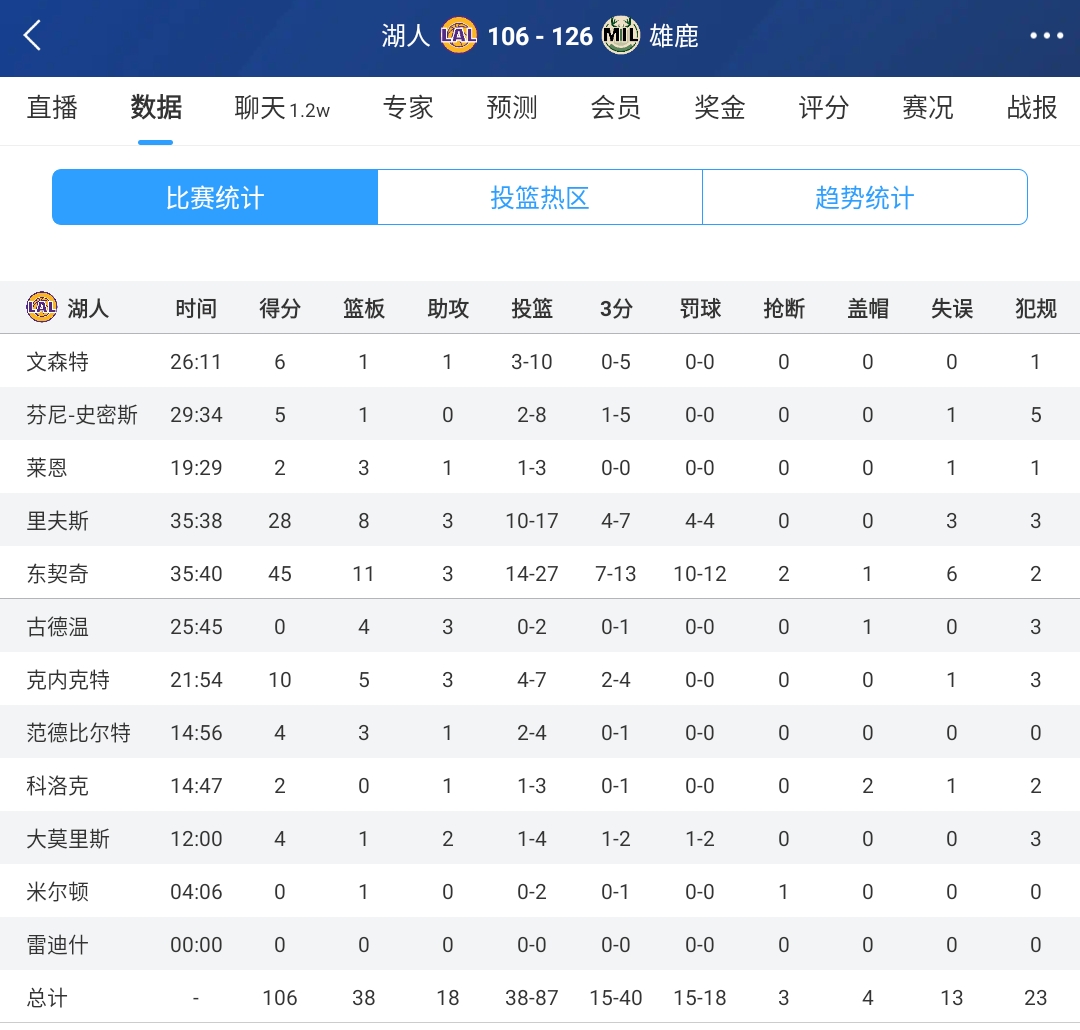Viewport: 1080px width, 1030px height.
Task: View the 赛况 tab
Action: [928, 108]
